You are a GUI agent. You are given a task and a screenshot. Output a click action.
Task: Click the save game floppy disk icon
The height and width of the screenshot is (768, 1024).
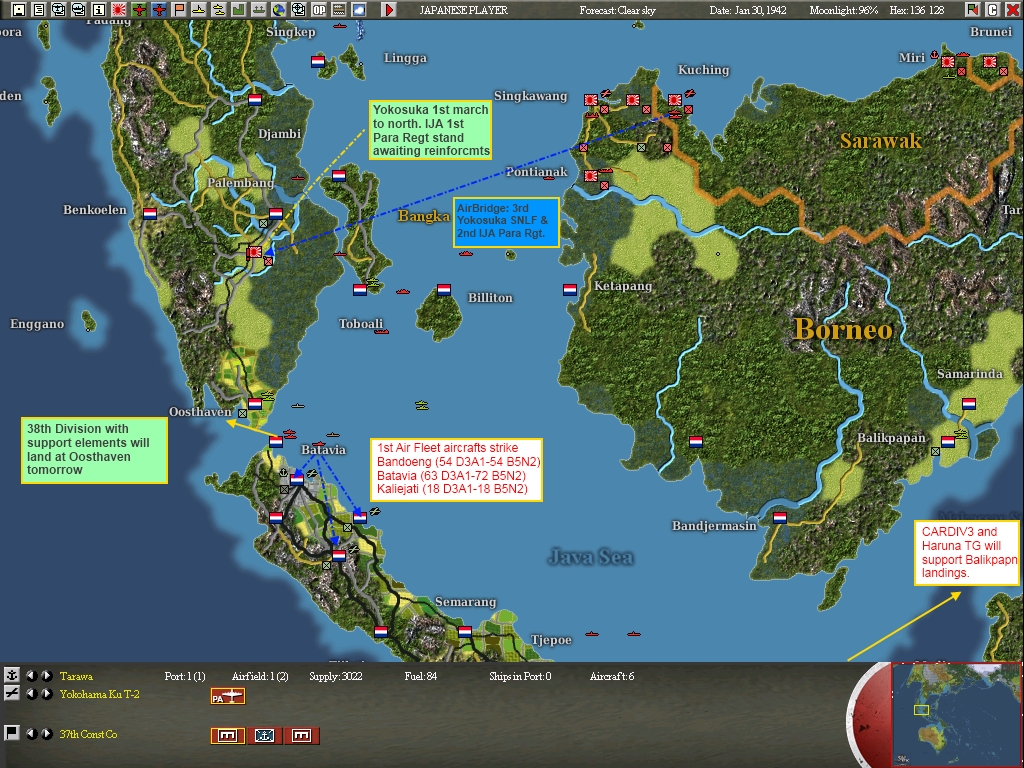point(19,9)
